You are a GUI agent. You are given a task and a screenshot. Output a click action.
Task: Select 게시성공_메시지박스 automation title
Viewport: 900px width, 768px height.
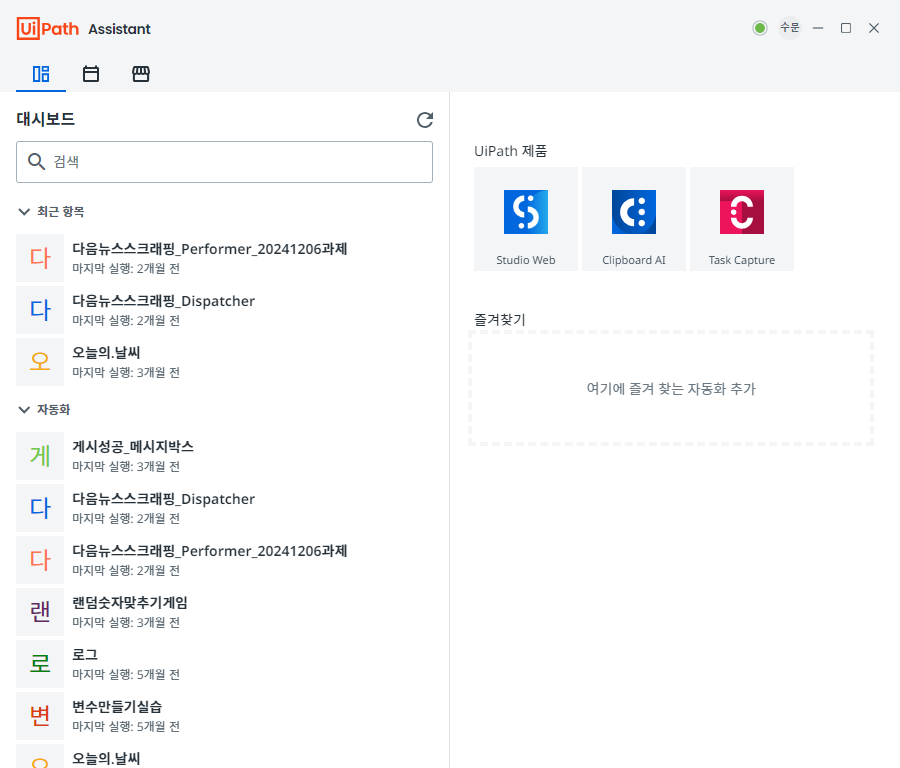point(133,447)
